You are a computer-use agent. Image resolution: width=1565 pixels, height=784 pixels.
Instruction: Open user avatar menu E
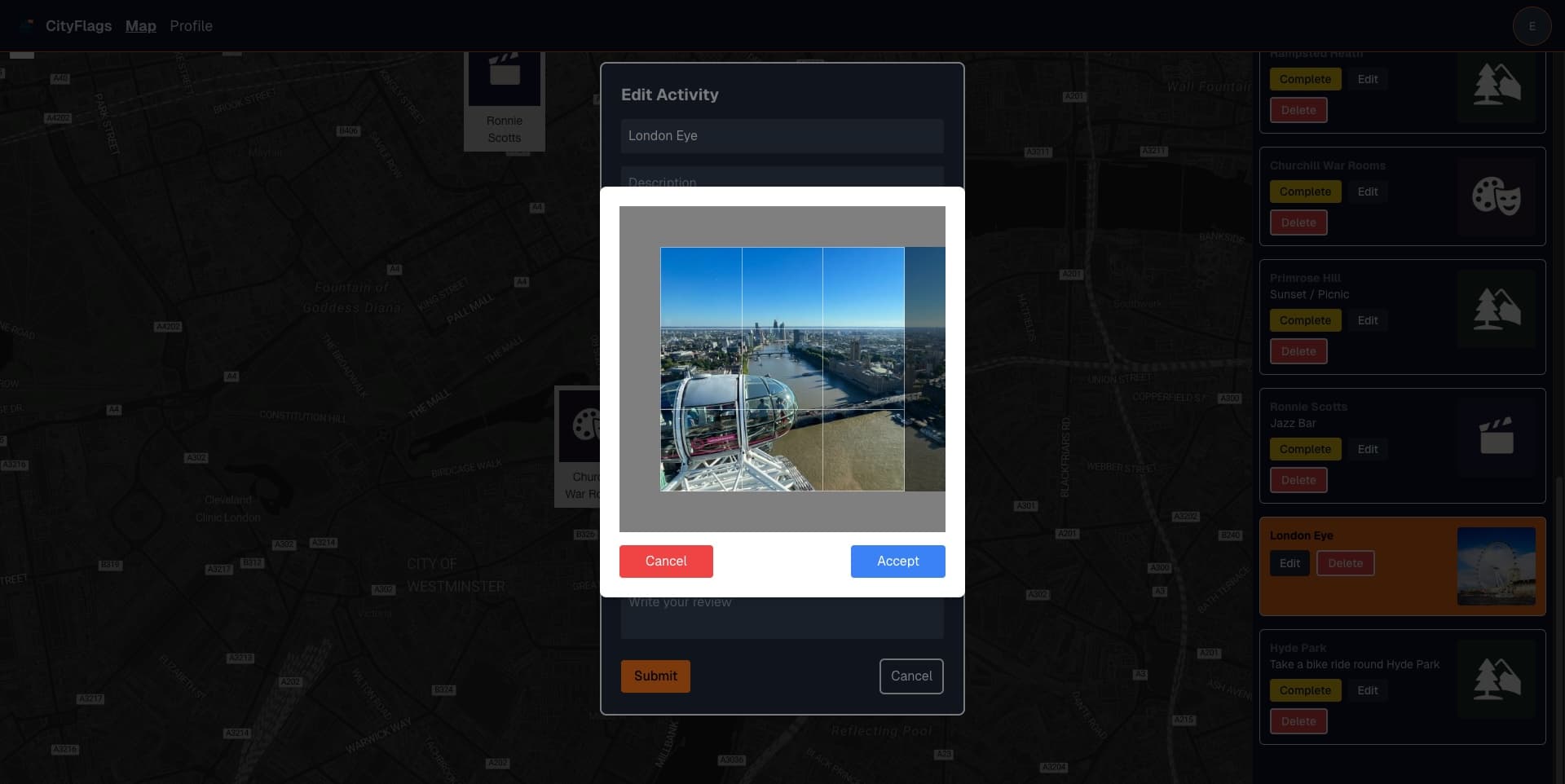click(x=1531, y=26)
